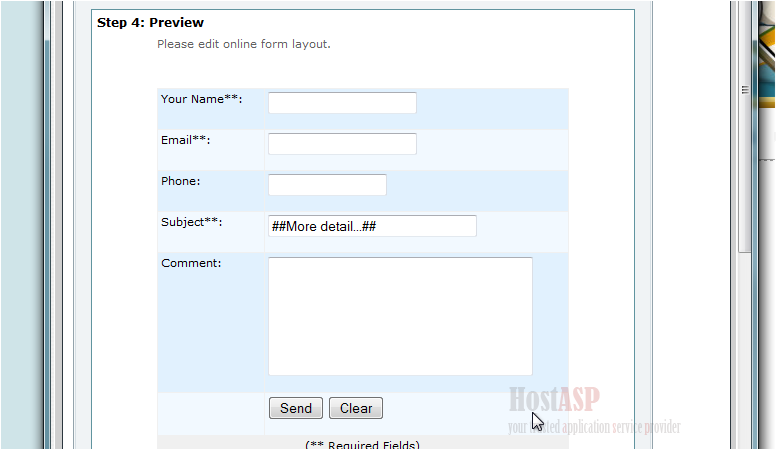This screenshot has width=776, height=450.
Task: Click the 'Step 4: Preview' heading
Action: (150, 22)
